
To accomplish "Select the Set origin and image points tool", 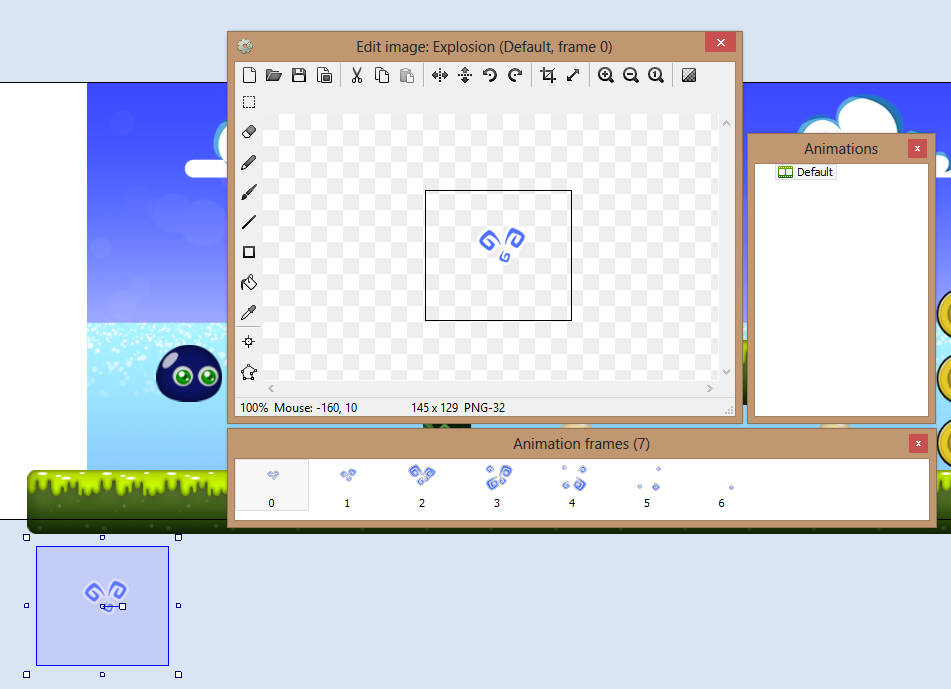I will coord(249,342).
